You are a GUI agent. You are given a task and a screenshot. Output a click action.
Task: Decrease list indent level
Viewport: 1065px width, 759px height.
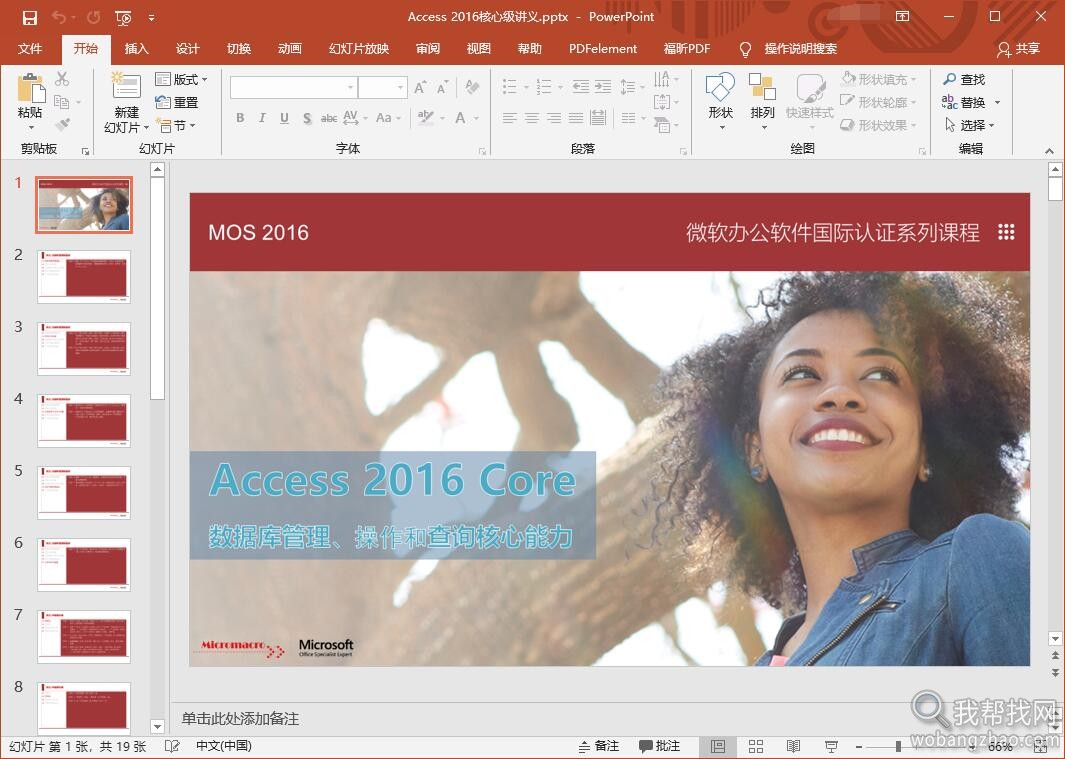point(580,86)
